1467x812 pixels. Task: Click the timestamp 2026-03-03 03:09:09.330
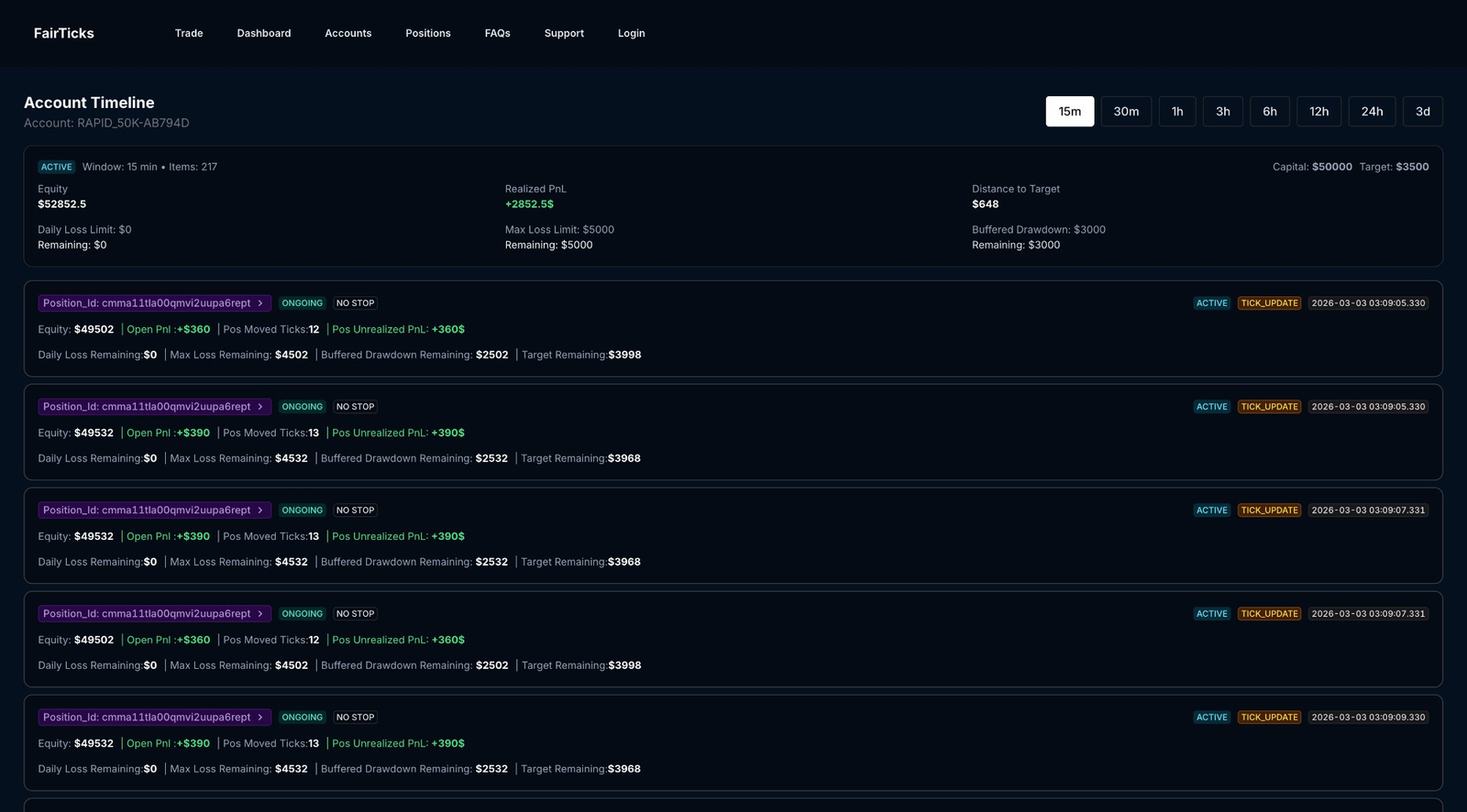[1369, 718]
